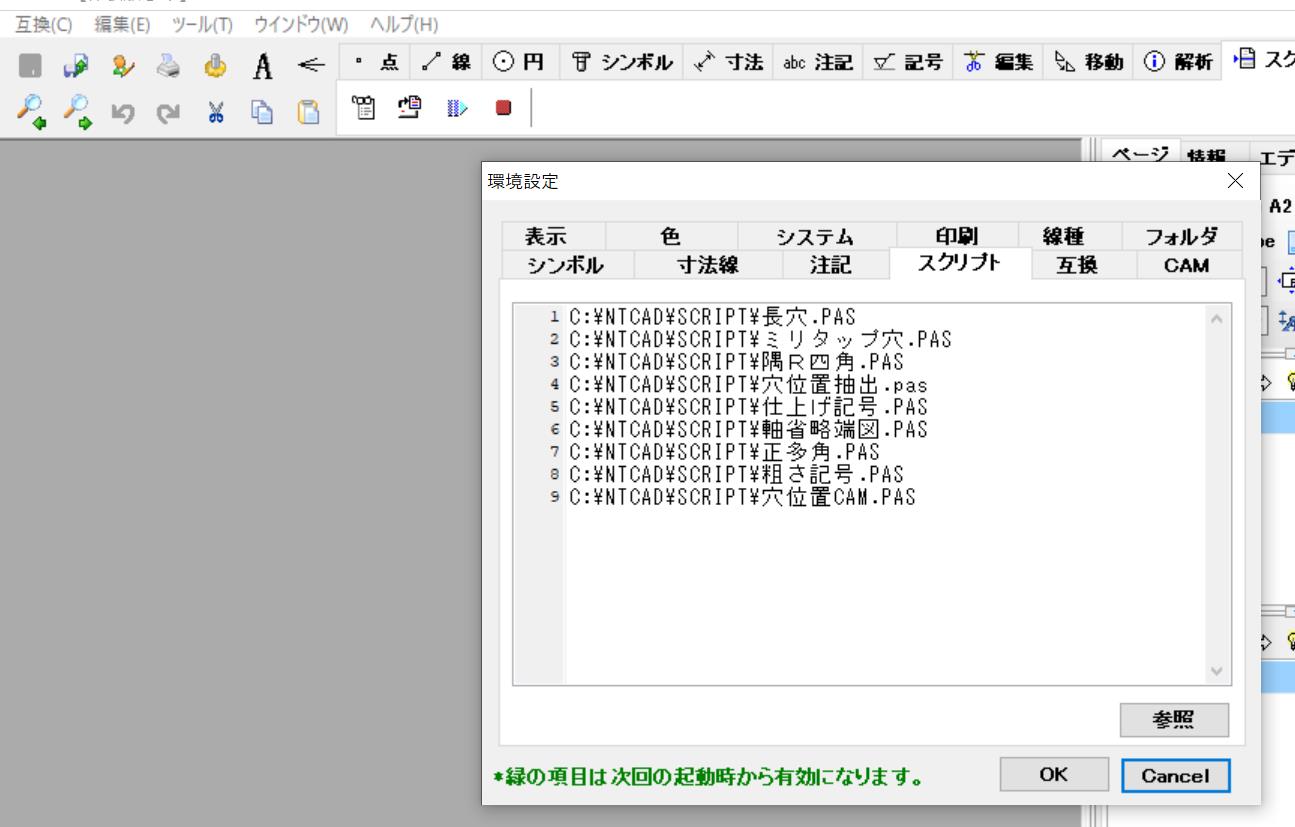Open the 互換(C) menu
Screen dimensions: 1295x827
(42, 24)
